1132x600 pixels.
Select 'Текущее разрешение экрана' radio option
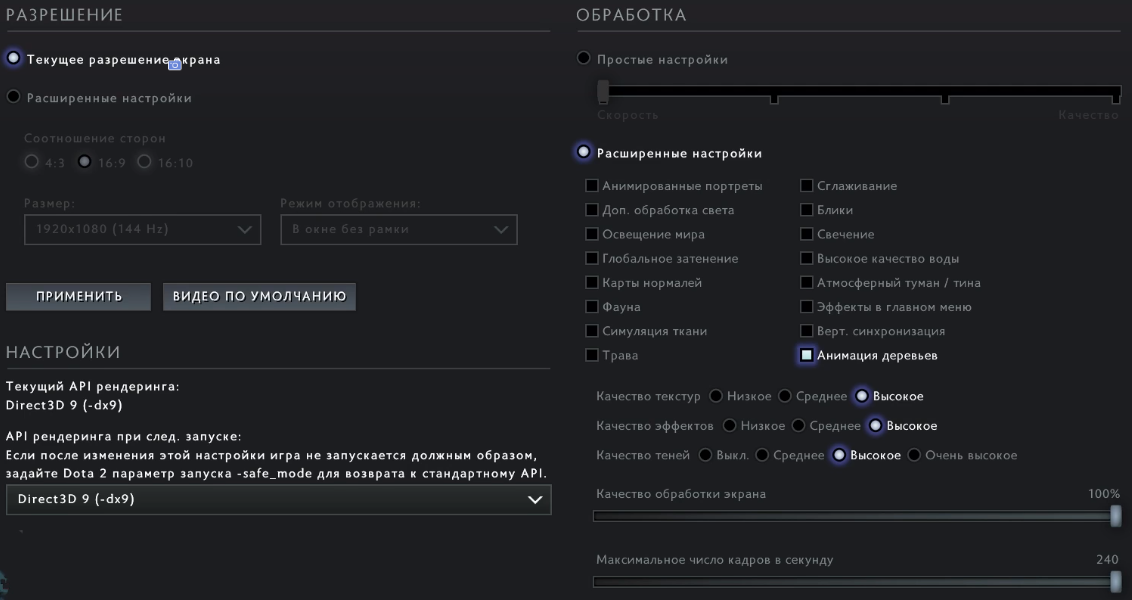pyautogui.click(x=14, y=59)
